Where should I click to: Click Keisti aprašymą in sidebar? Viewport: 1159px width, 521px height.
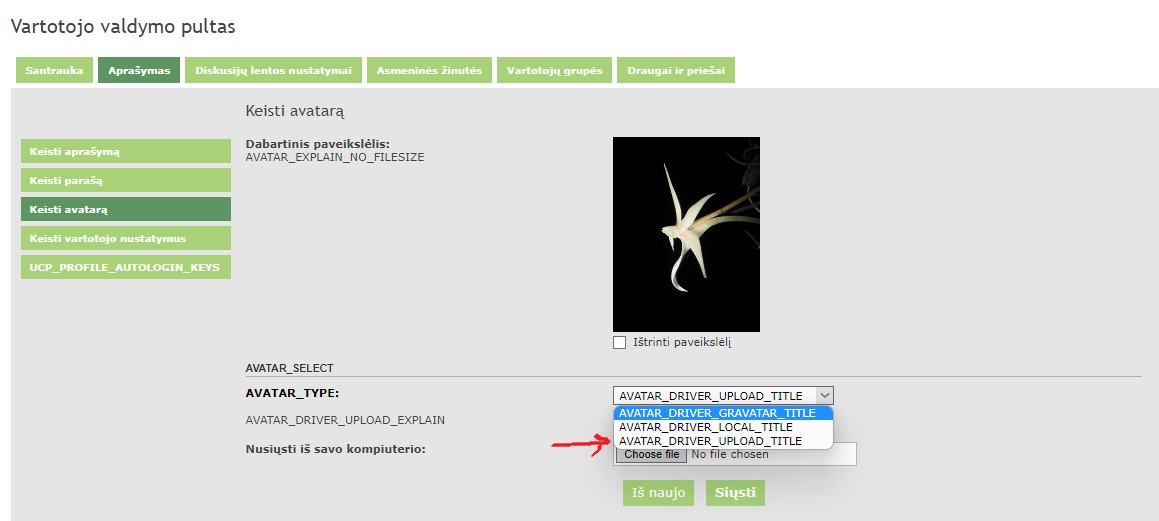pyautogui.click(x=126, y=151)
